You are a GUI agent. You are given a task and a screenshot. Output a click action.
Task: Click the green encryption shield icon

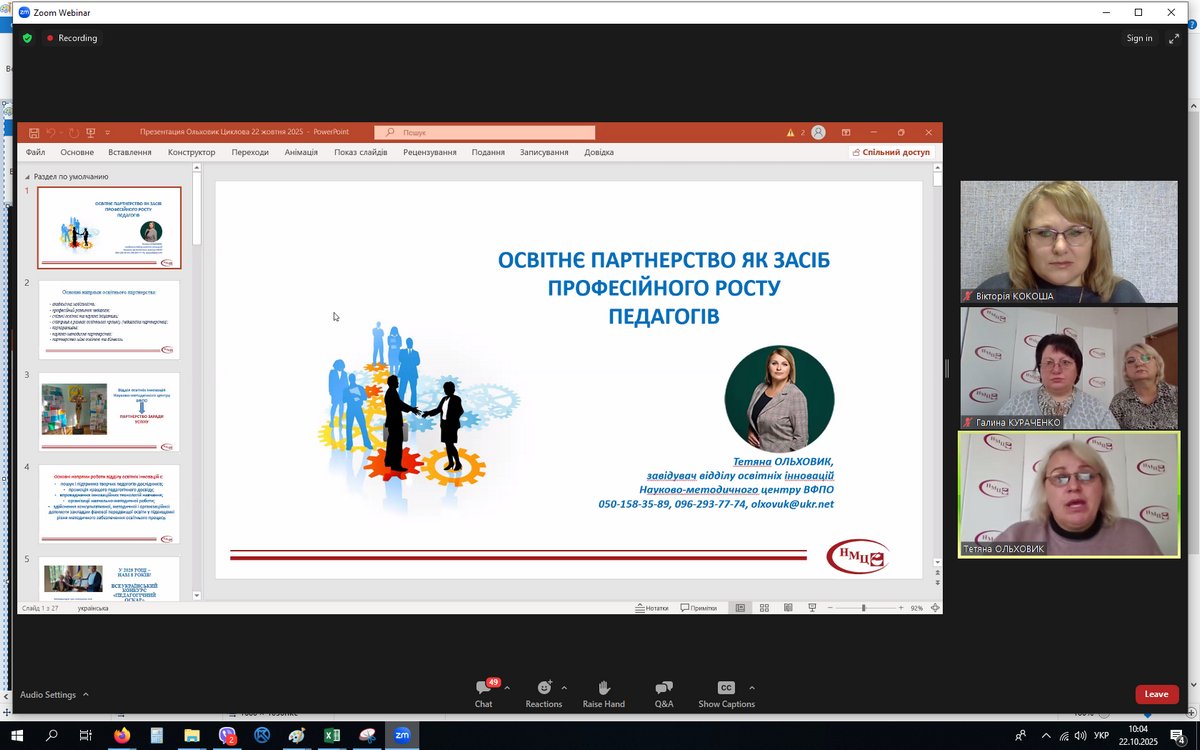click(x=28, y=38)
